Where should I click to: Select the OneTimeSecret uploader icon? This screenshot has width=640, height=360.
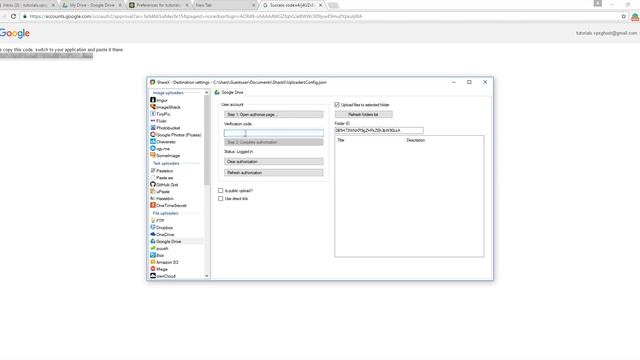153,205
